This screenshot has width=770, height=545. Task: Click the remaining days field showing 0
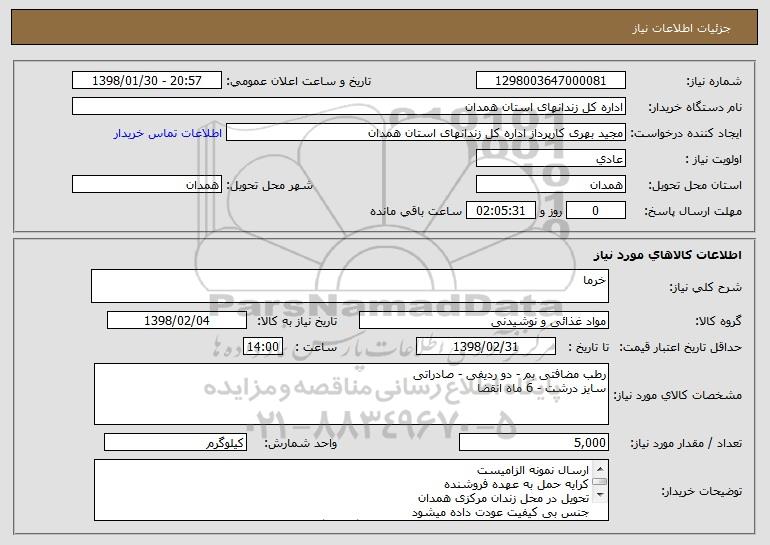596,211
